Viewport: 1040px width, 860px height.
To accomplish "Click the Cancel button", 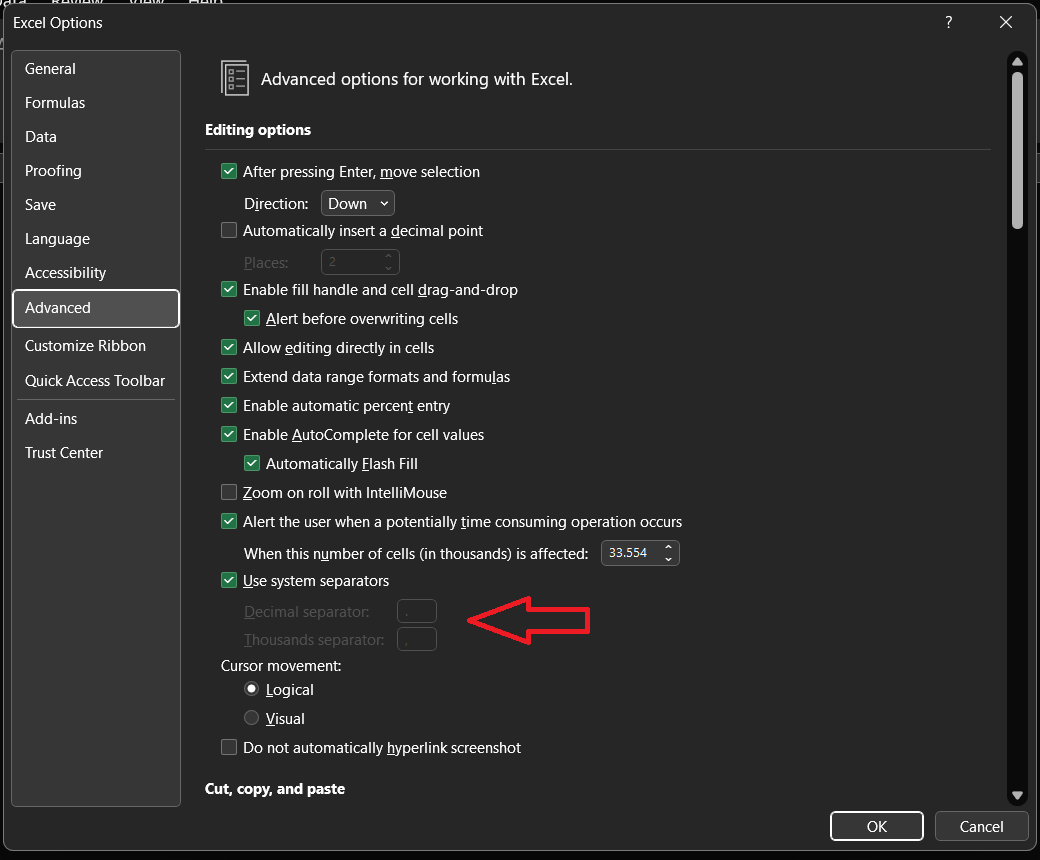I will (981, 826).
